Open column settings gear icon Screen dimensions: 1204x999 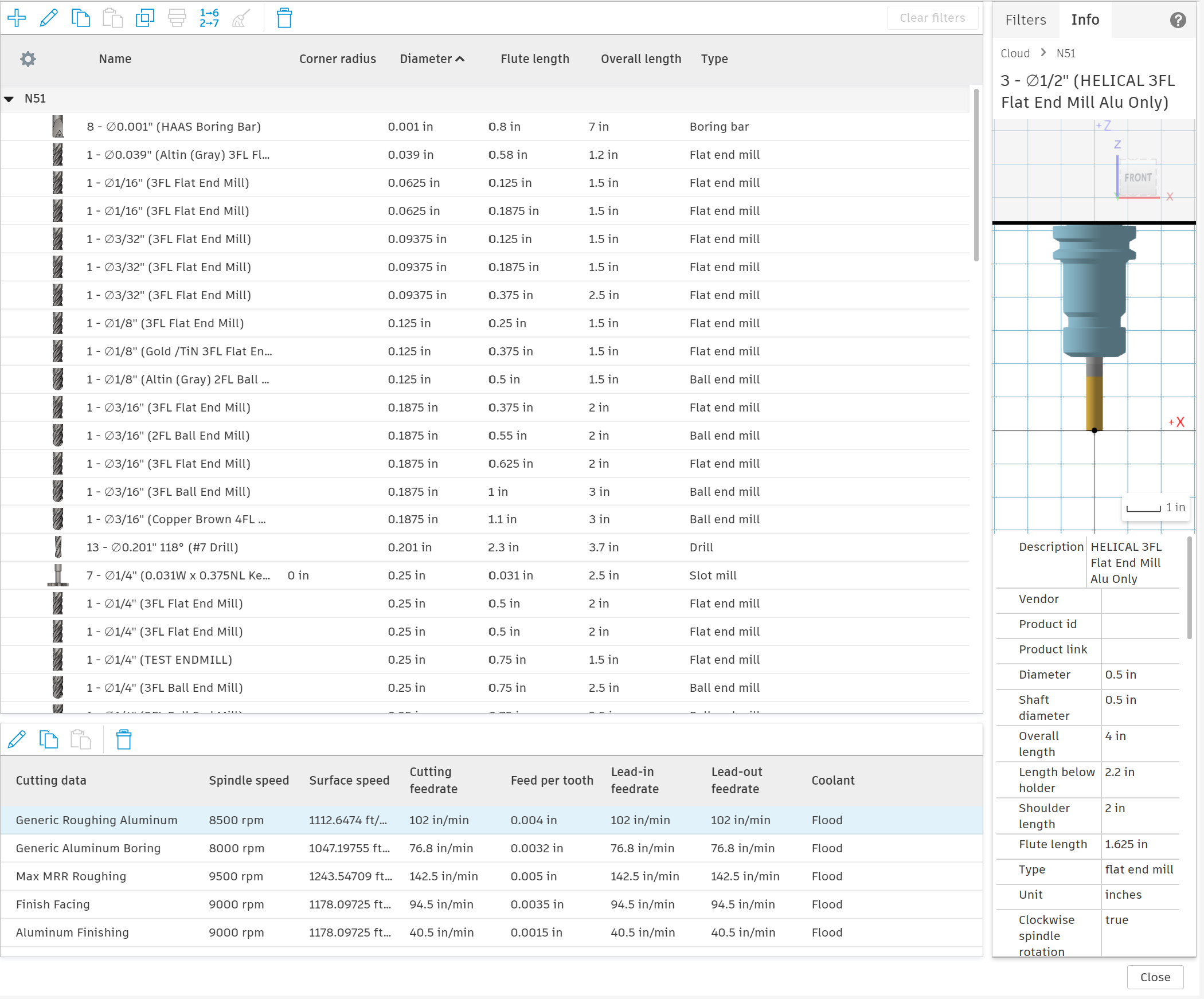point(28,58)
